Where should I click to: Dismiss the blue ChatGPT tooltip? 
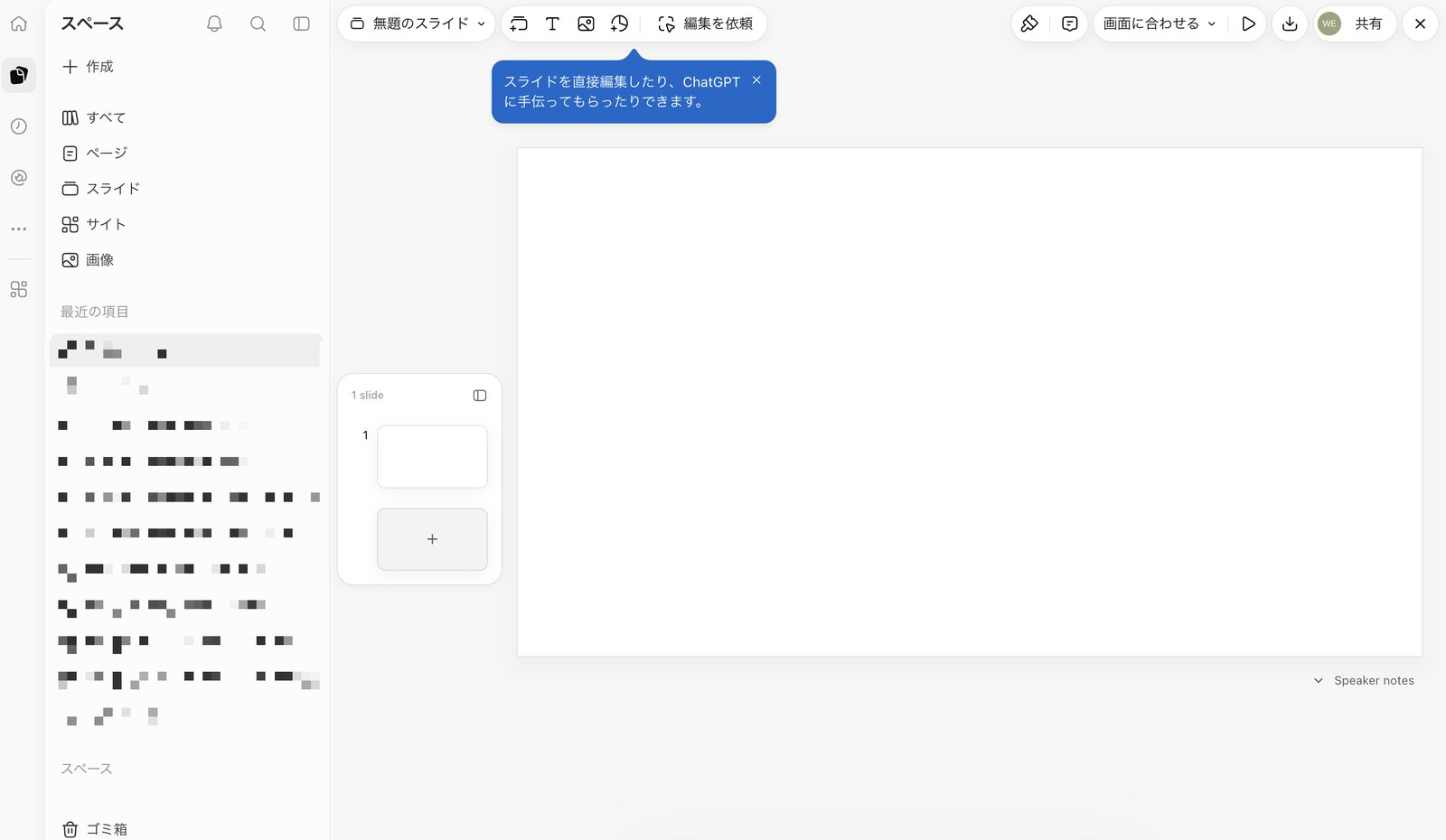point(756,80)
